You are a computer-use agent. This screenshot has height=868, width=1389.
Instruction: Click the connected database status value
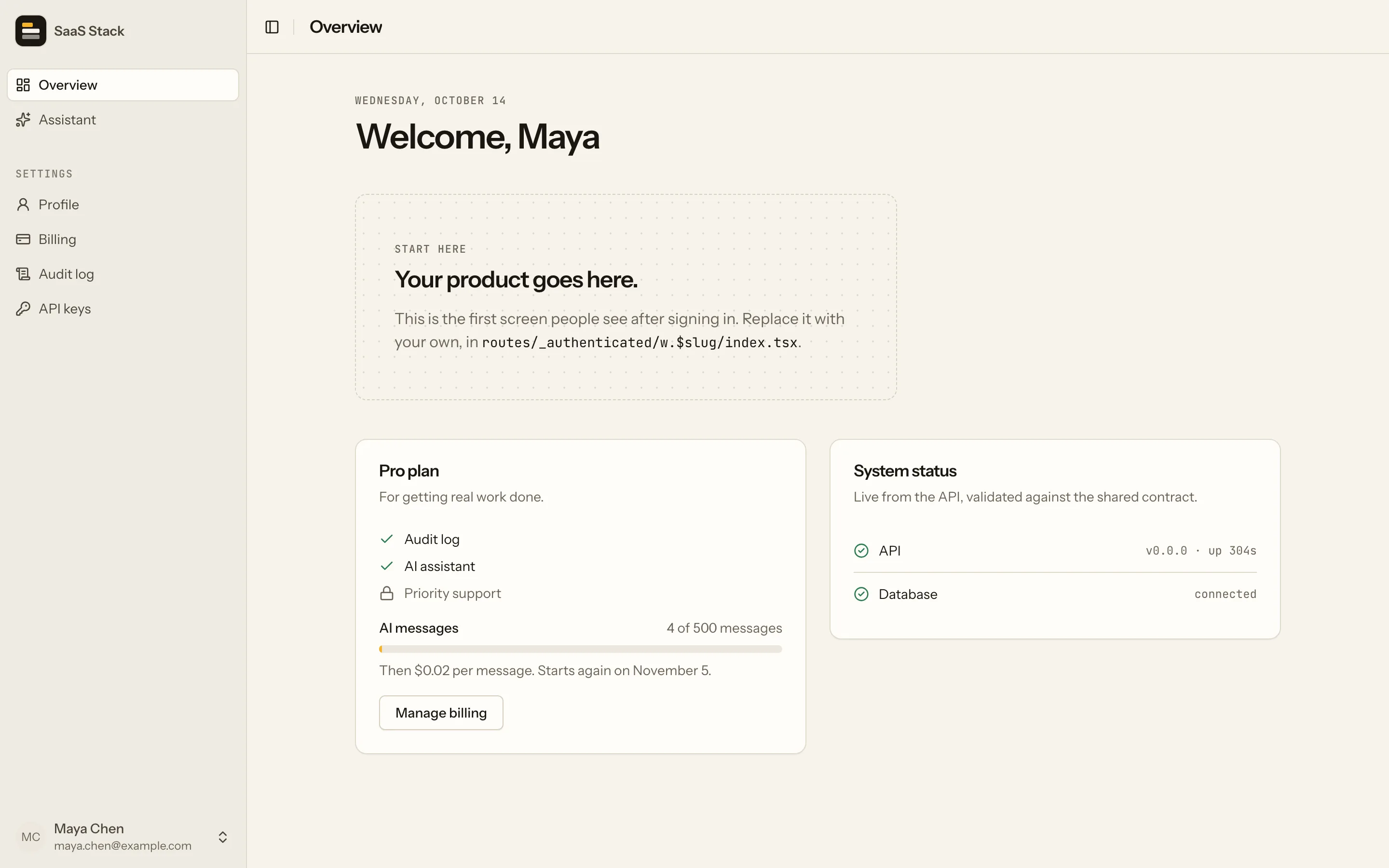click(1226, 594)
